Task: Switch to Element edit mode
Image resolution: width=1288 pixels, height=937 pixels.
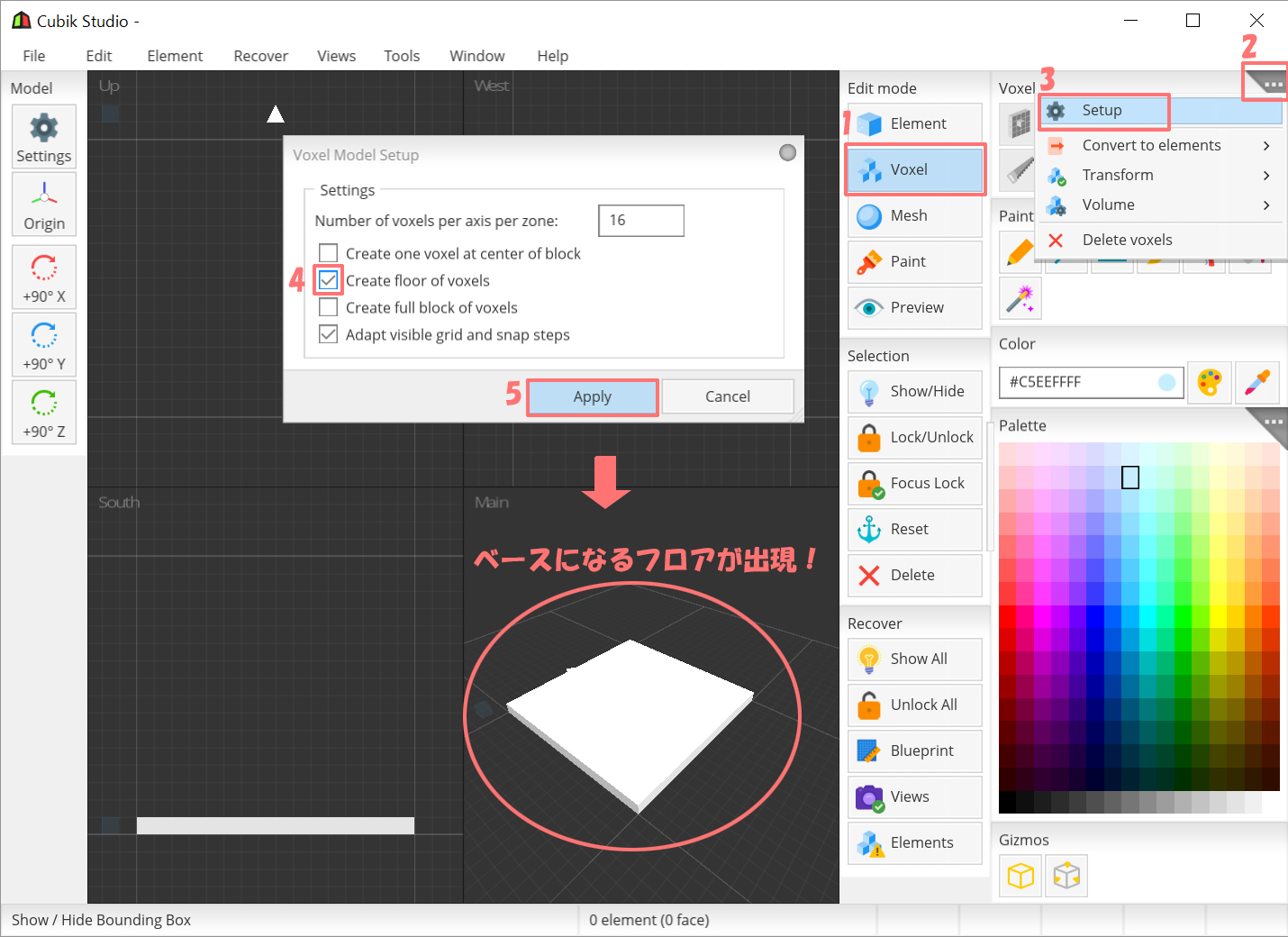Action: (x=914, y=123)
